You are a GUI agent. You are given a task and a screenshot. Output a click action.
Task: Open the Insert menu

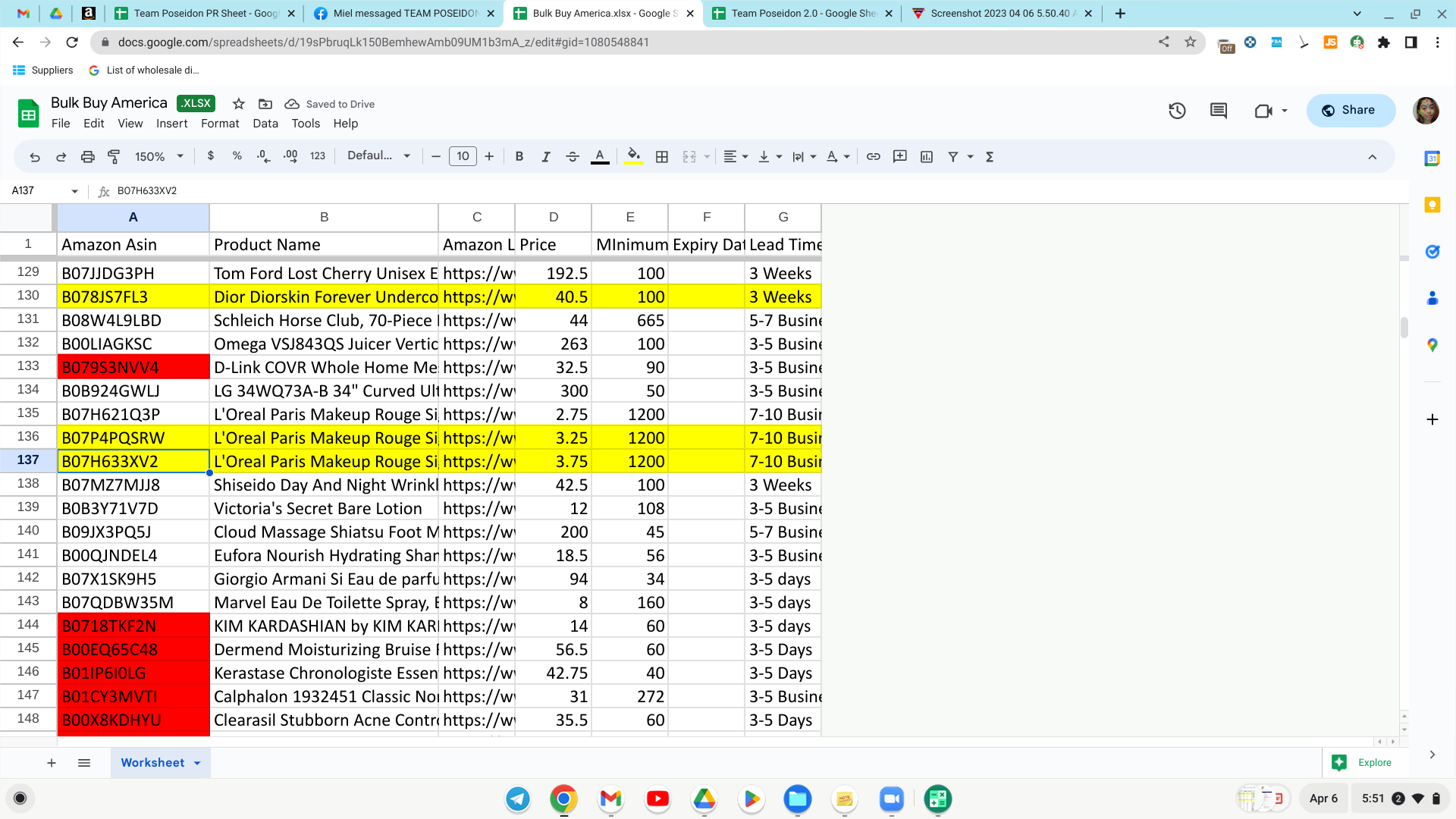[172, 124]
